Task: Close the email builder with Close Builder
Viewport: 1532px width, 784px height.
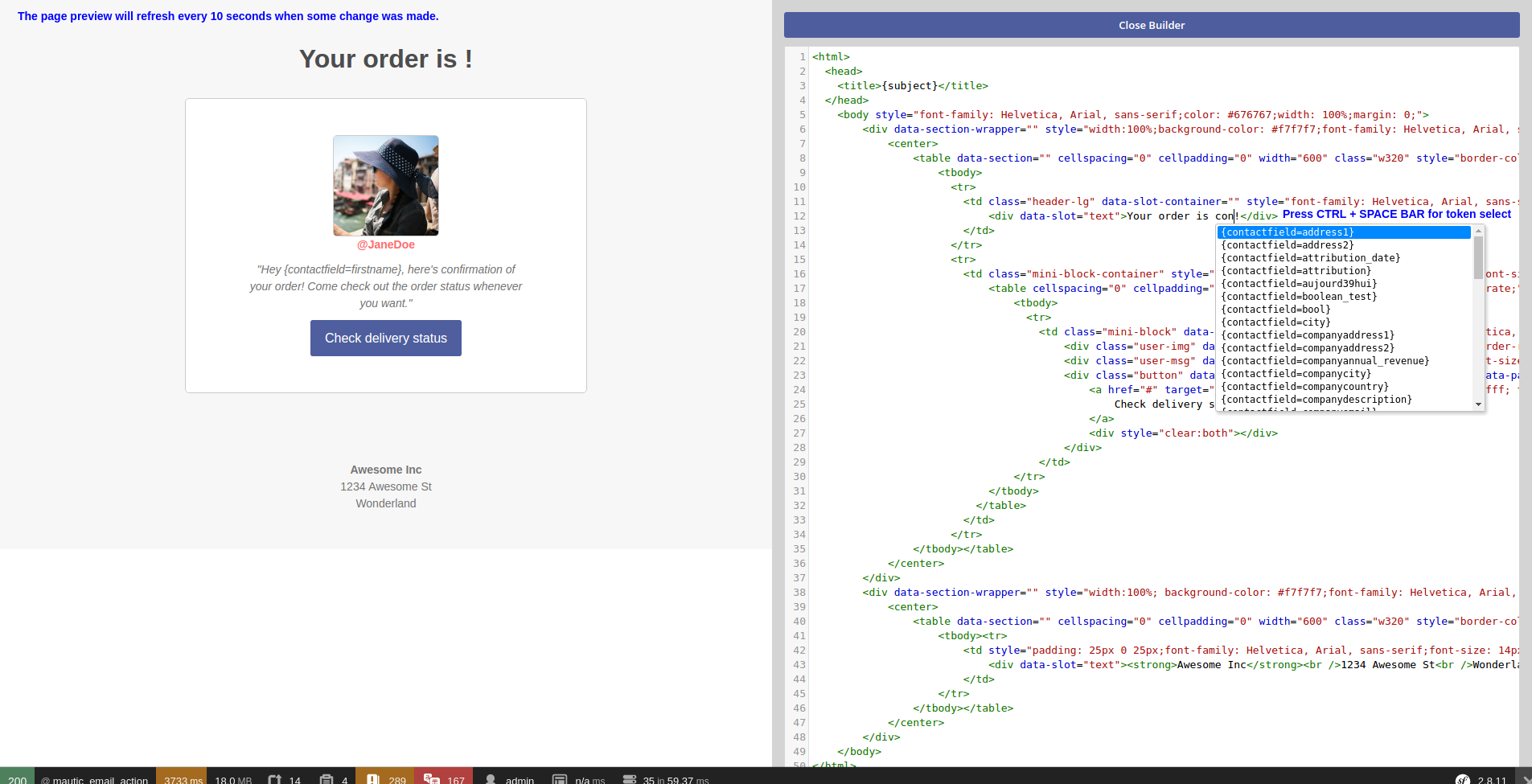Action: [1152, 25]
